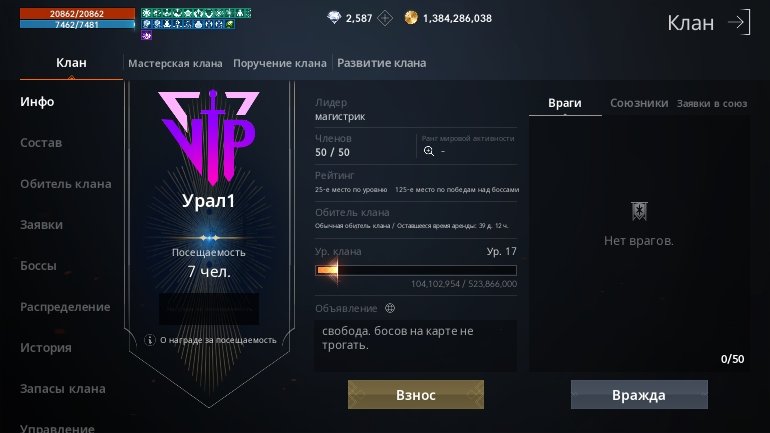Switch to Поручение клана tab
This screenshot has height=433, width=770.
point(279,63)
